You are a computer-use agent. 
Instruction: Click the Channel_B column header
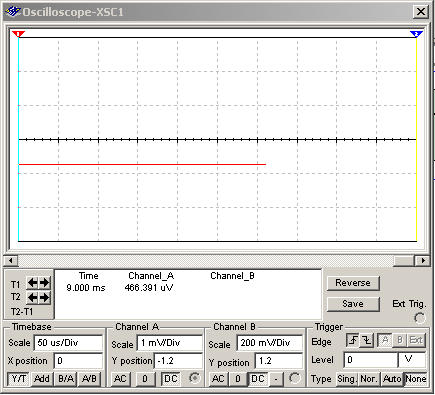[232, 276]
